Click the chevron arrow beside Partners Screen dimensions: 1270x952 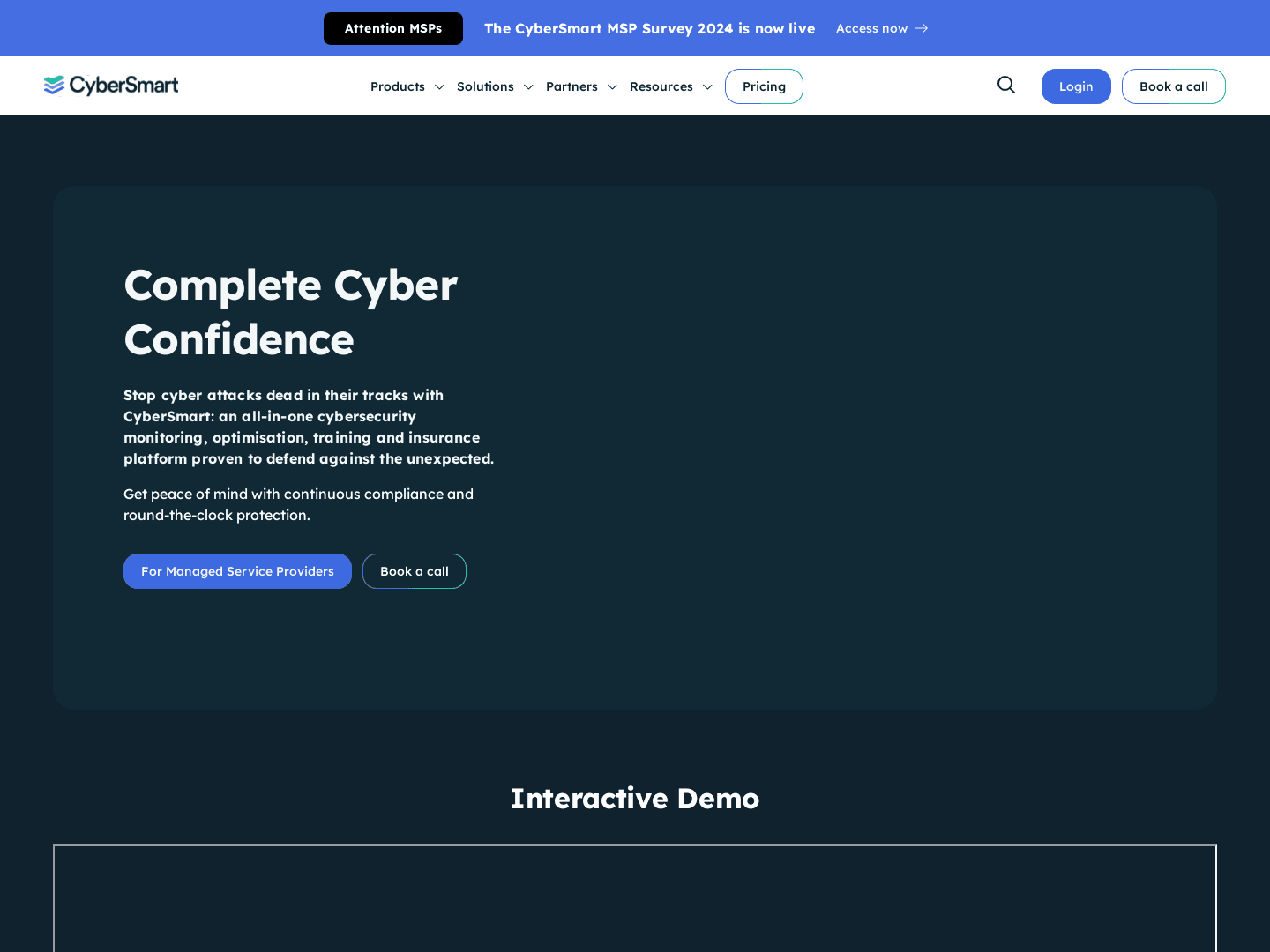click(613, 87)
